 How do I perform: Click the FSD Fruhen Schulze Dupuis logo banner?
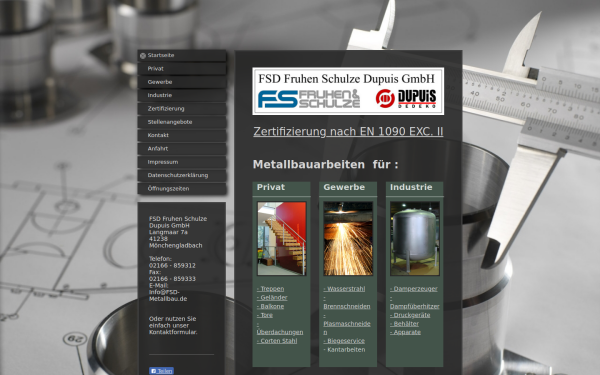[x=348, y=91]
